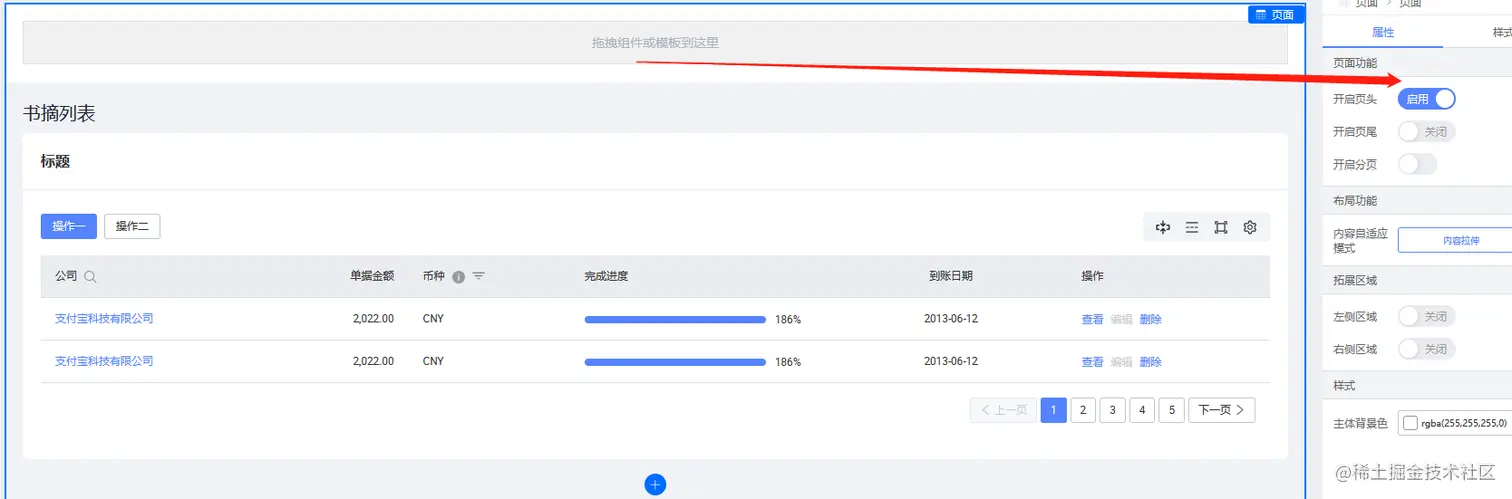Click 编辑 in the second table row
This screenshot has width=1512, height=499.
1121,362
